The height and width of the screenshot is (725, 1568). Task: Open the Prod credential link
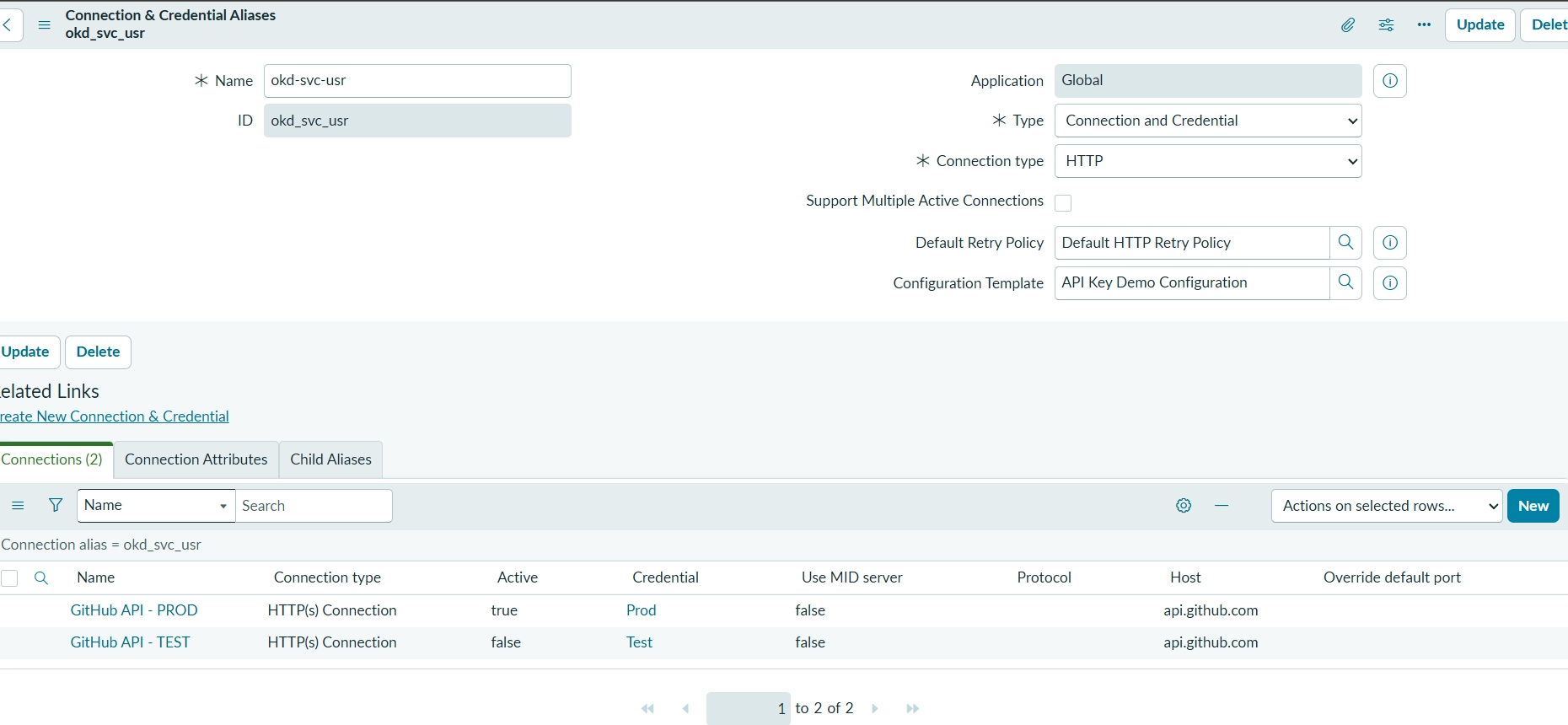[642, 610]
